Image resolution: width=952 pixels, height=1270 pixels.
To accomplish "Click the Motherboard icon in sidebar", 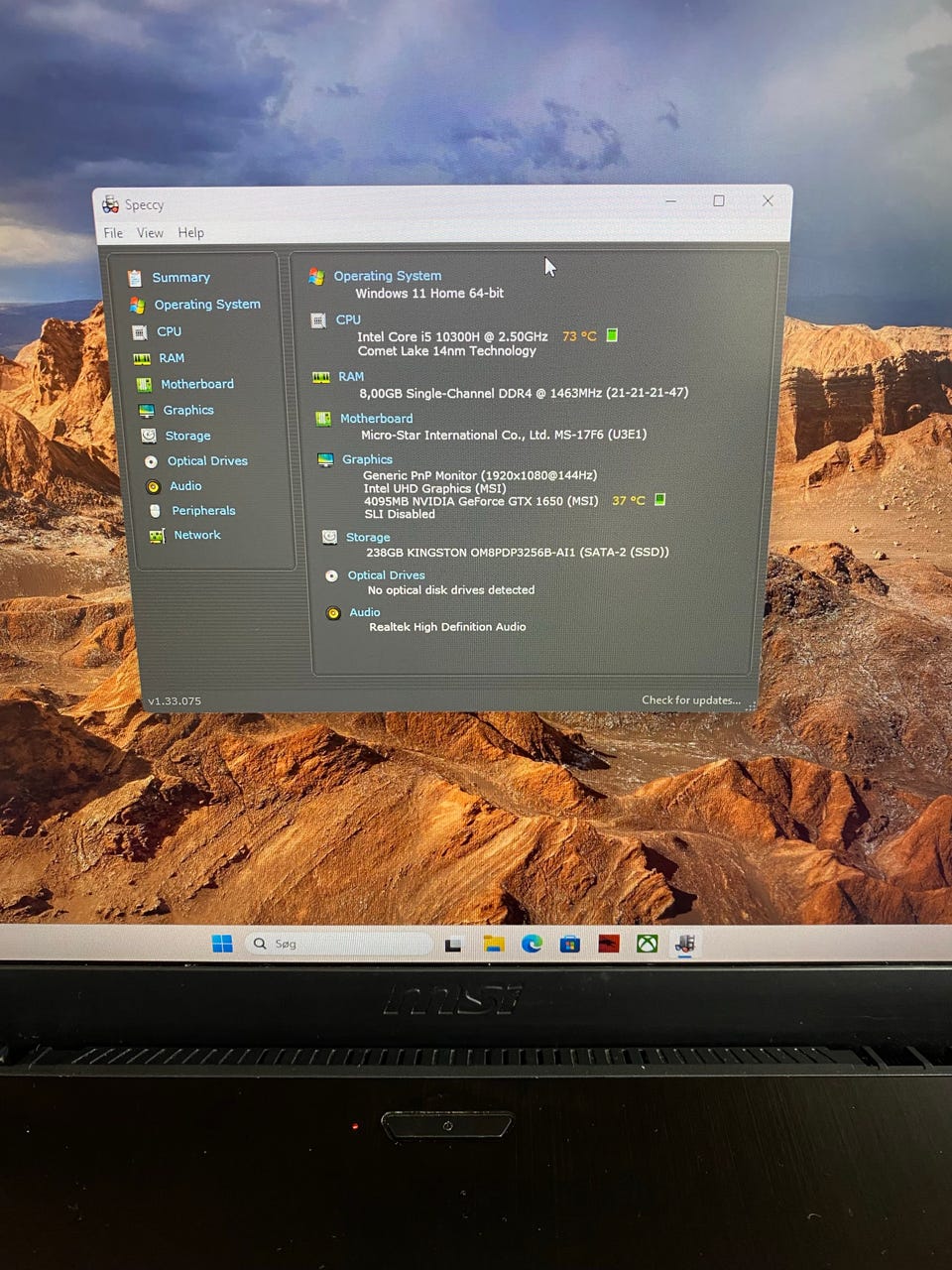I will [x=144, y=384].
